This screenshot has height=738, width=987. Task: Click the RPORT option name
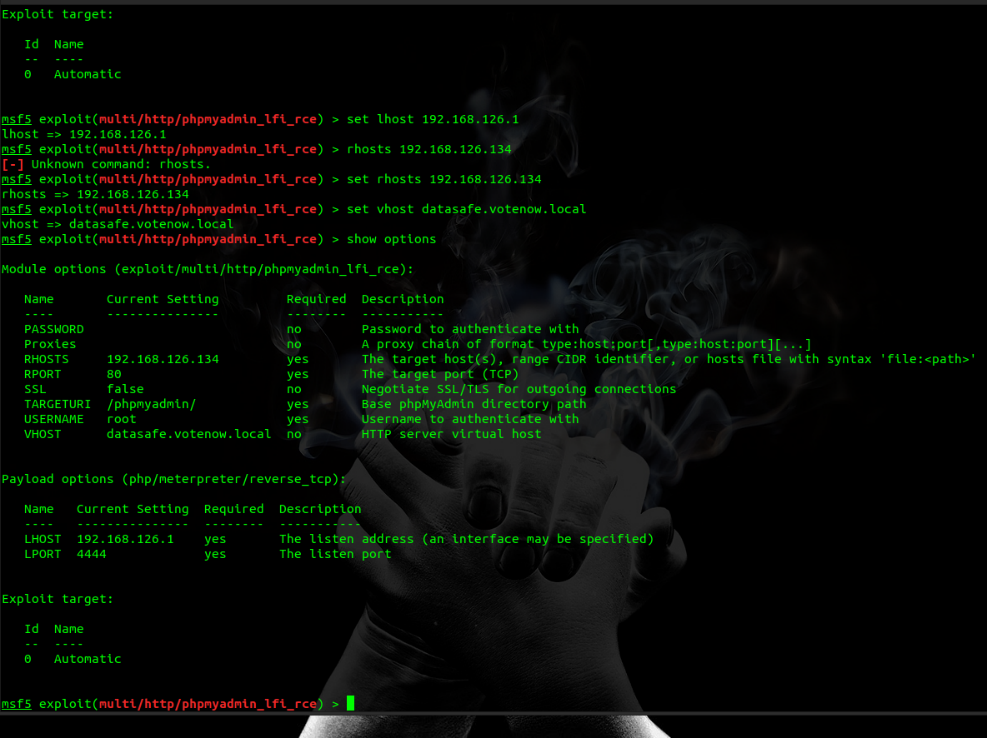coord(43,374)
